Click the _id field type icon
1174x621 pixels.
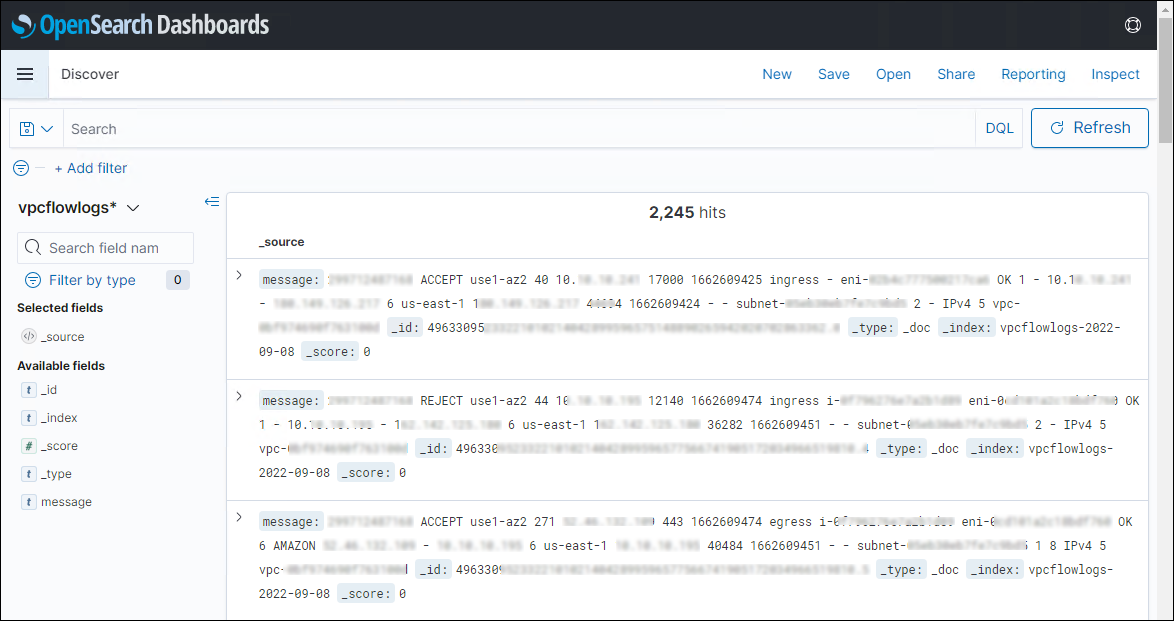[28, 390]
